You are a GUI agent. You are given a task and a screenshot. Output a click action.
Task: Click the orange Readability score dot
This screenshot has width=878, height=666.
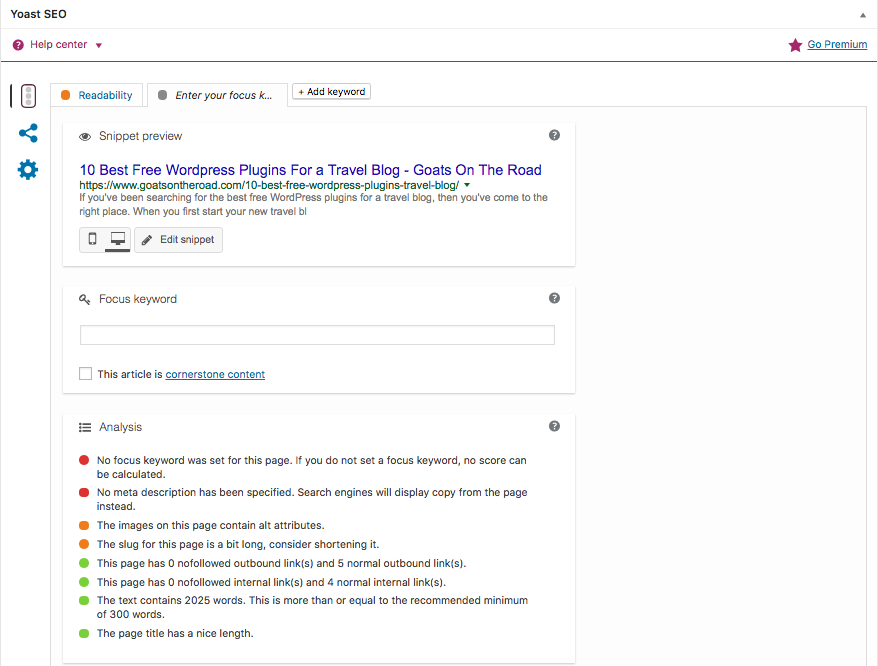(66, 95)
